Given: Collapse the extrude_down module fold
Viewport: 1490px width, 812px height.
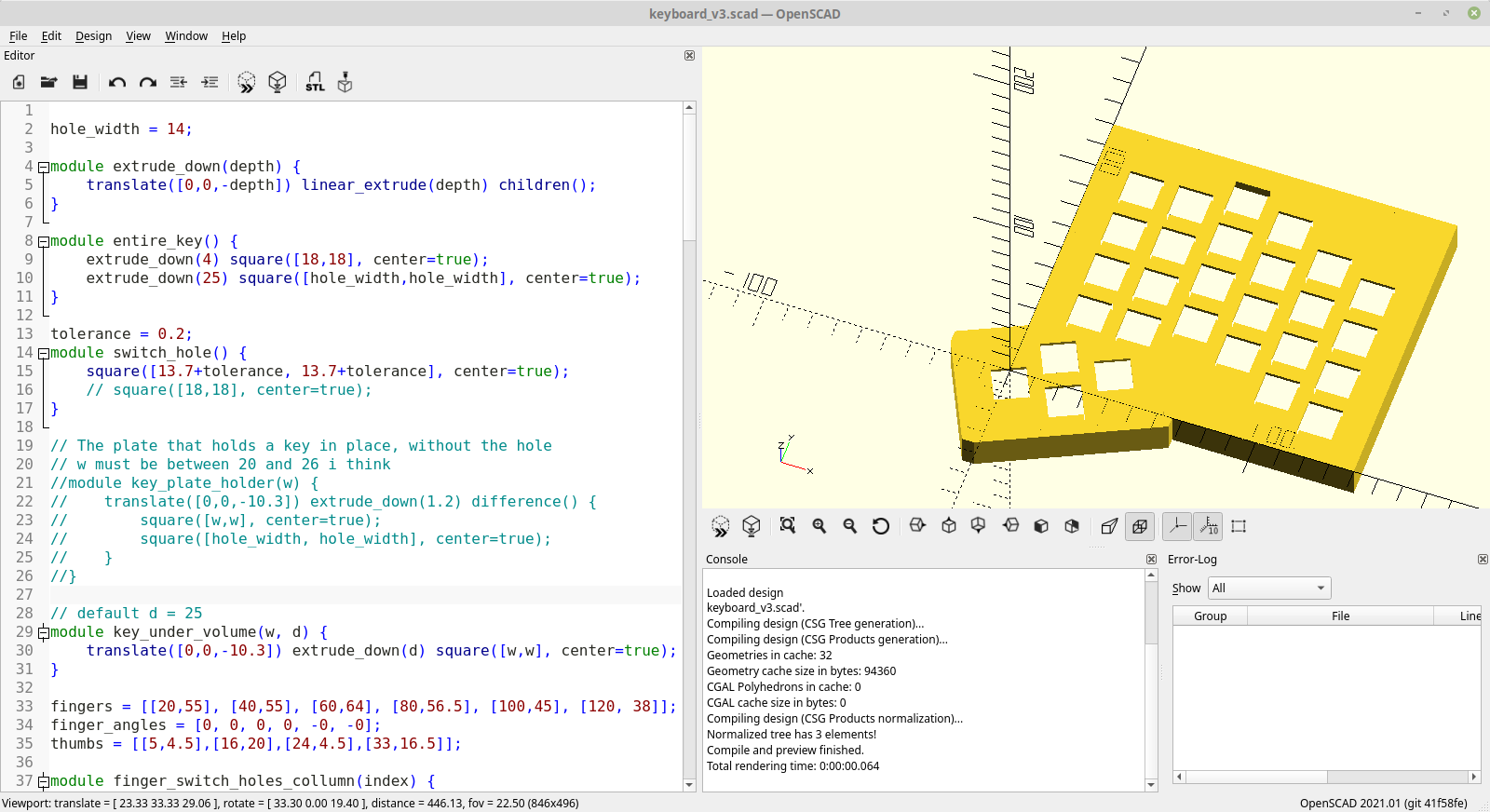Looking at the screenshot, I should [43, 167].
